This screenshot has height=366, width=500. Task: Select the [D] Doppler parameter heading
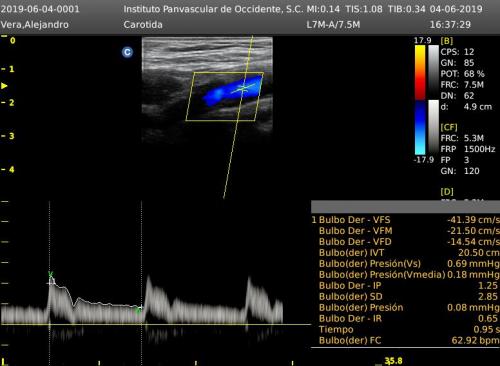pos(447,192)
